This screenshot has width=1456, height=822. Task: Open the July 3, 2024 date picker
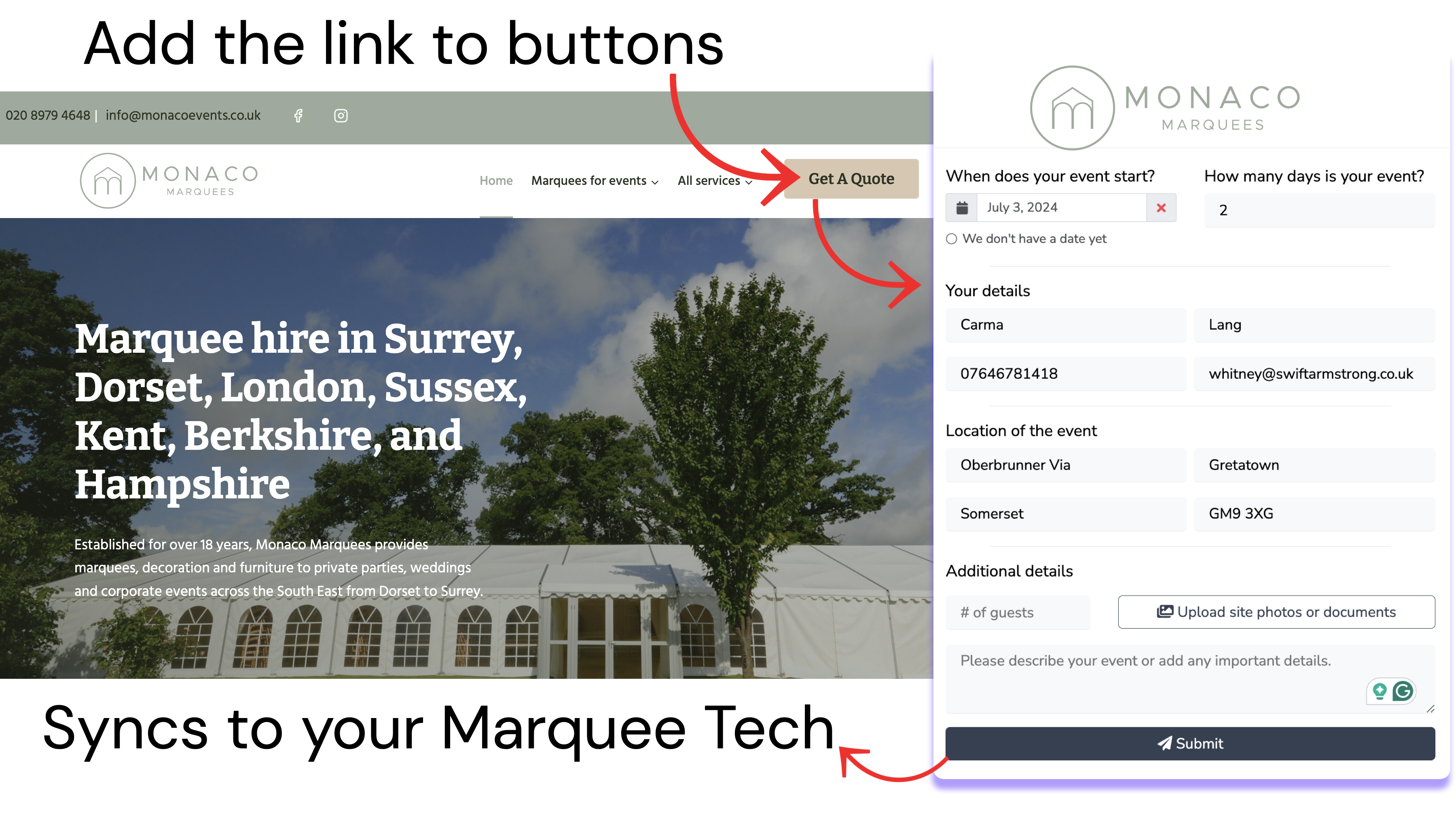[1062, 208]
